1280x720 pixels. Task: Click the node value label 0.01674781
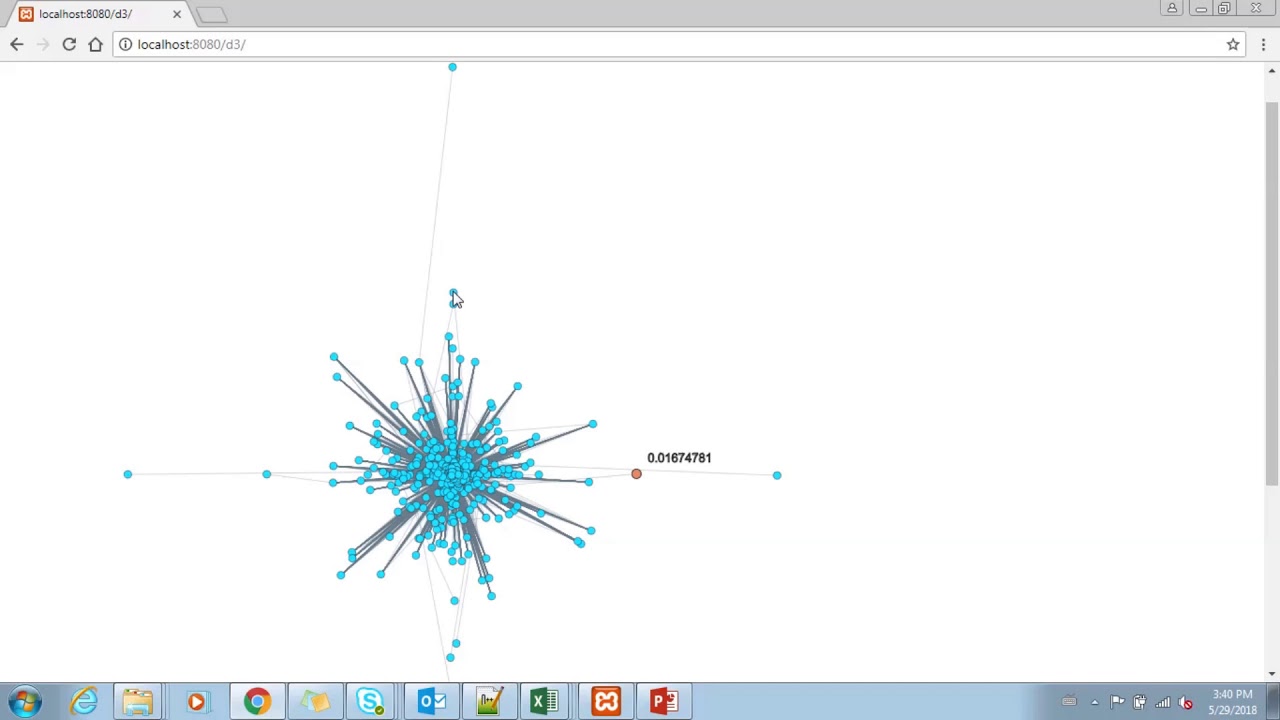point(679,458)
